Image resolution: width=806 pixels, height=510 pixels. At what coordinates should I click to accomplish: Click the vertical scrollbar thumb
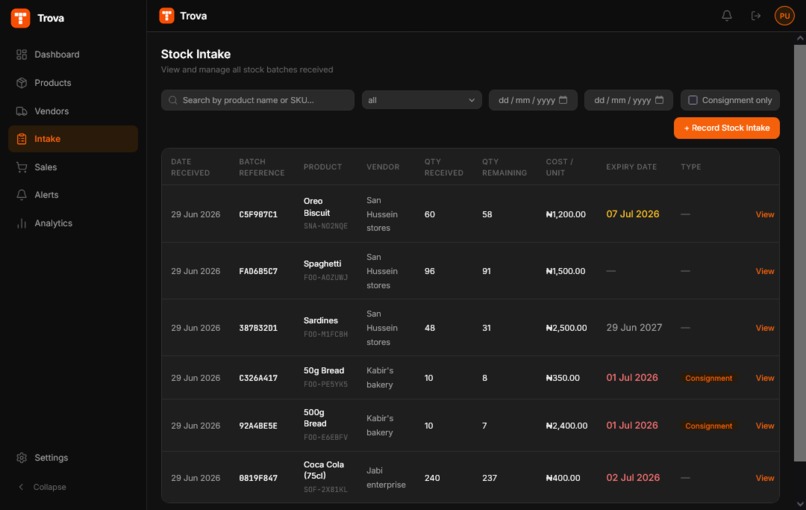click(x=800, y=253)
